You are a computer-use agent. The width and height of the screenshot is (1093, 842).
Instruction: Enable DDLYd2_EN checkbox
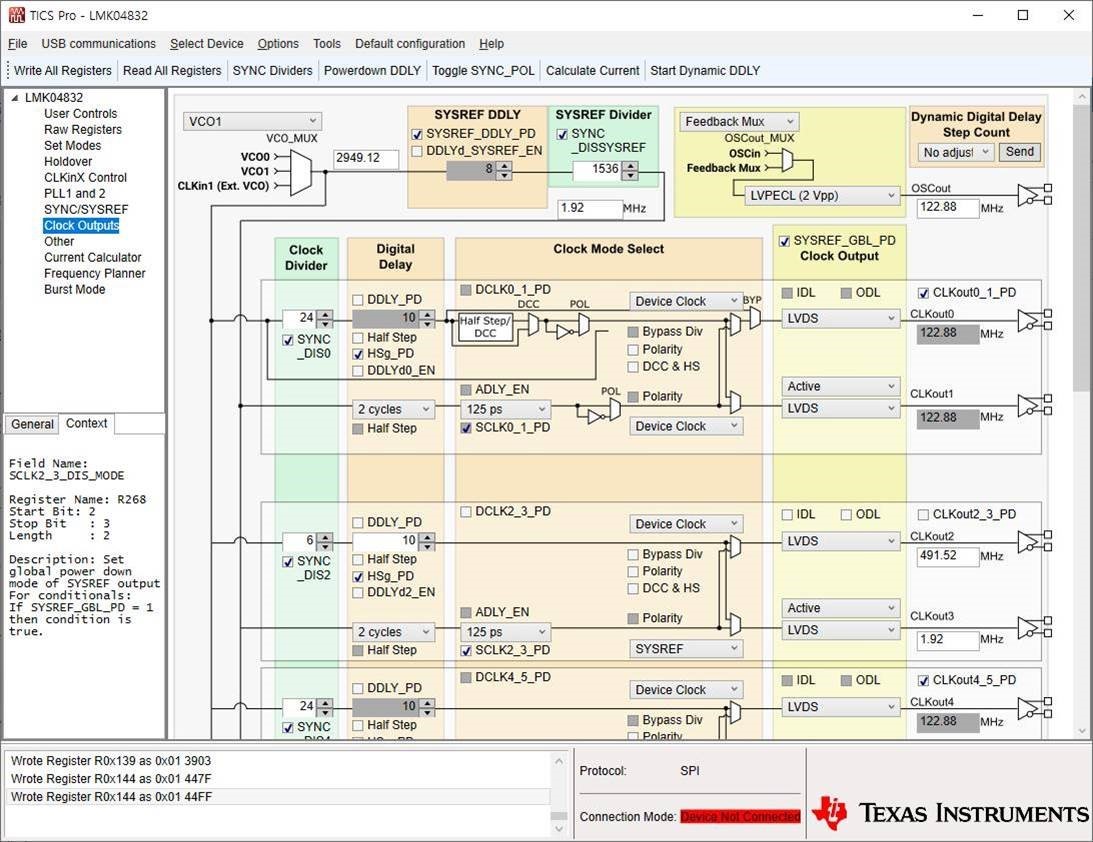358,592
